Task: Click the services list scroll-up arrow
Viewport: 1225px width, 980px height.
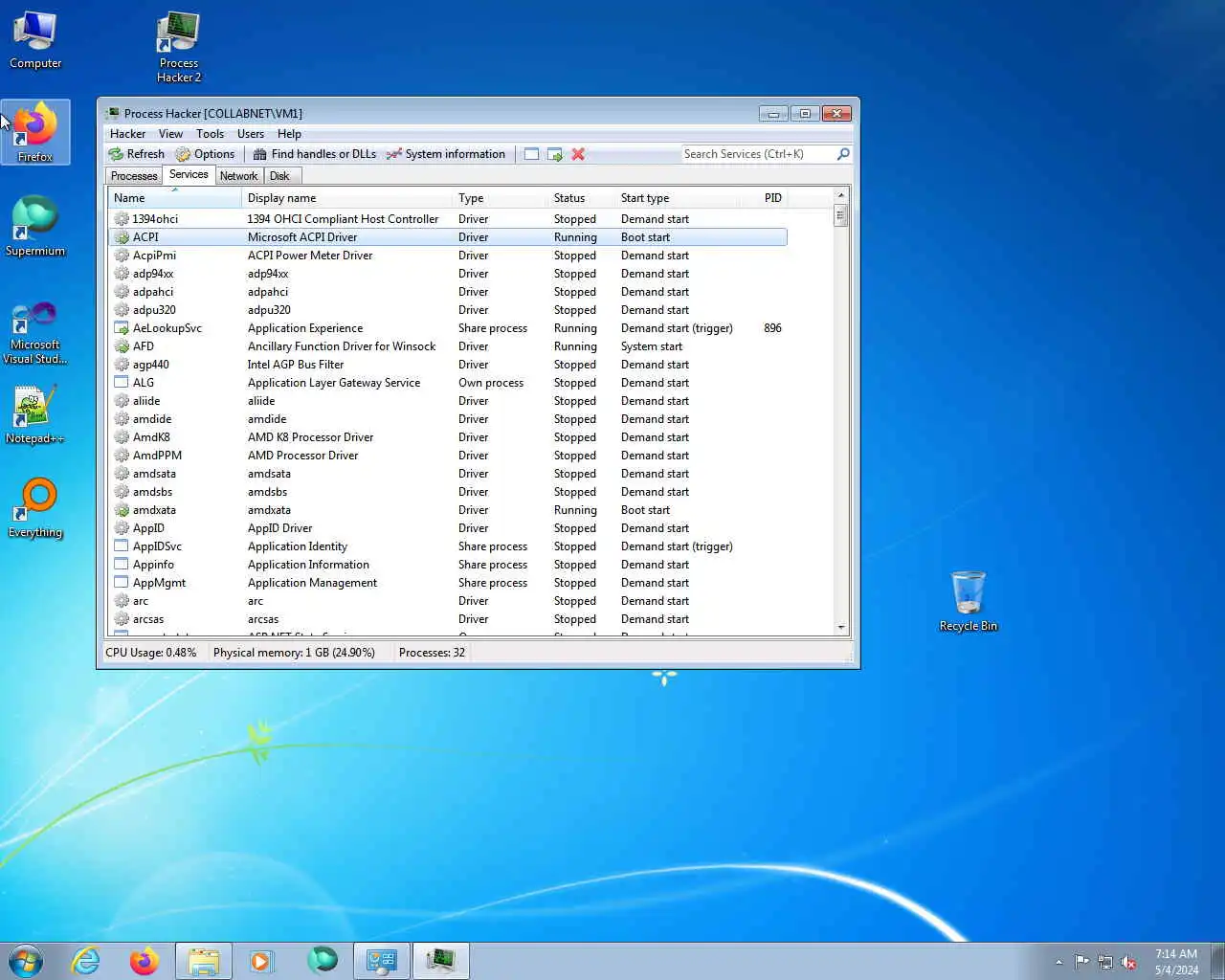Action: pyautogui.click(x=841, y=195)
